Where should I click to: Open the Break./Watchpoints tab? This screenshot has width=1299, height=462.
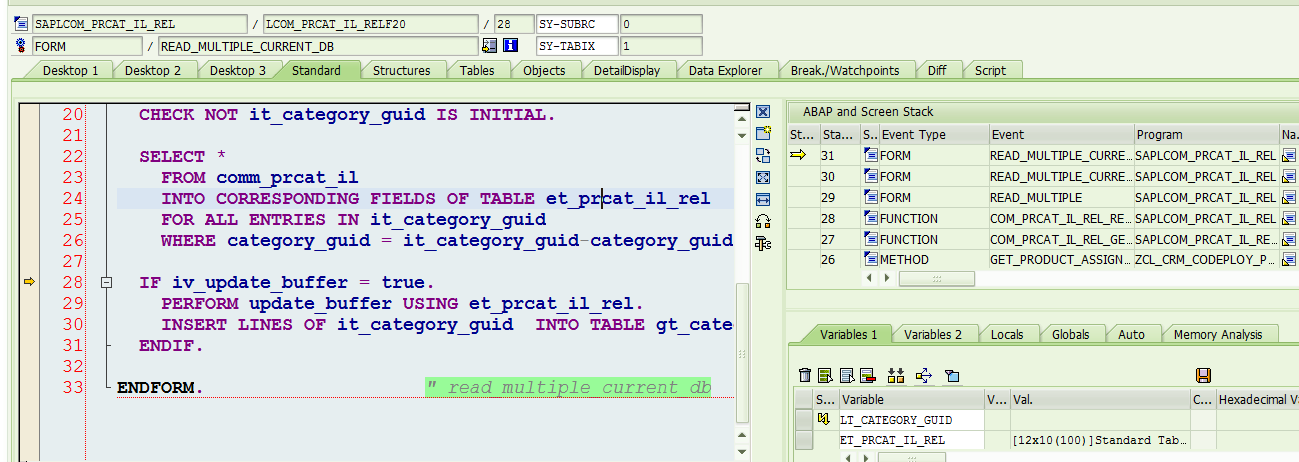(845, 70)
